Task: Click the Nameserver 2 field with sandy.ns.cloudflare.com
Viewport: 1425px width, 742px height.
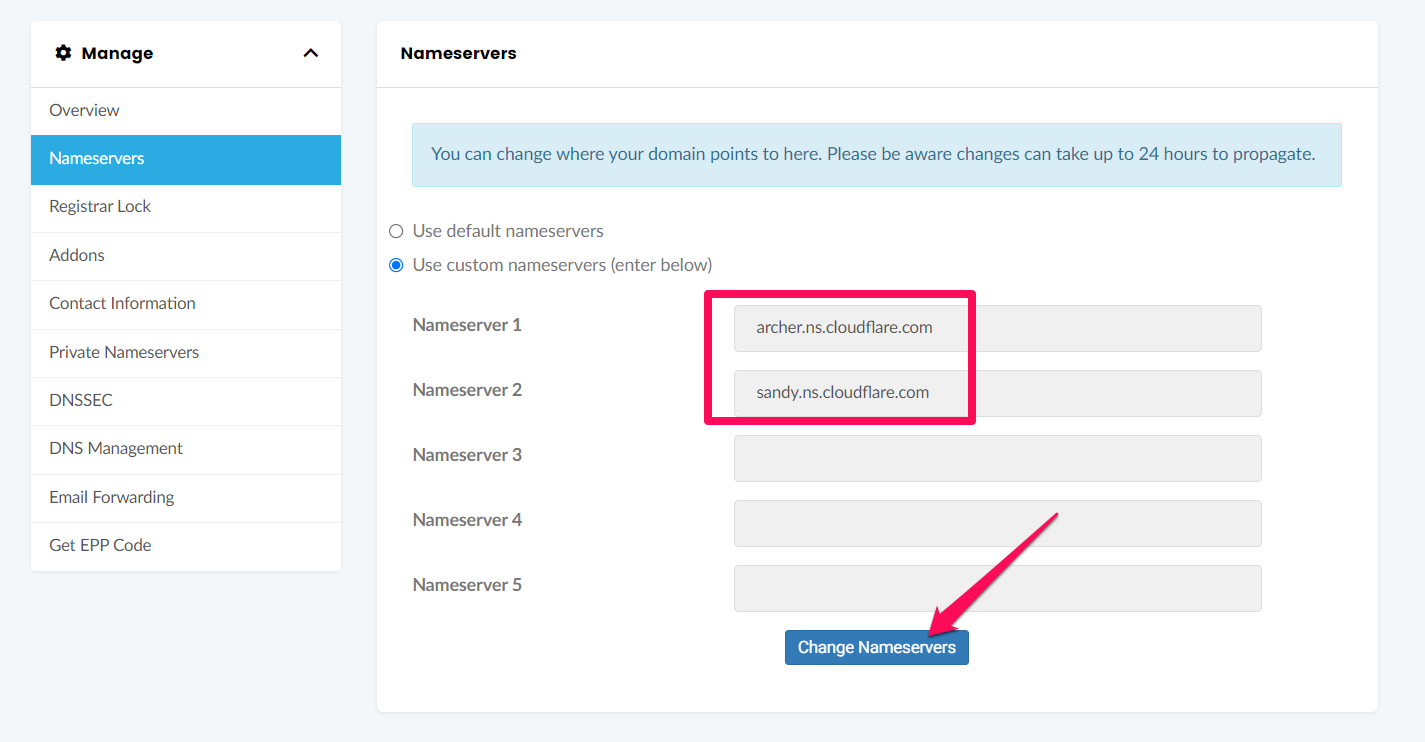Action: pyautogui.click(x=997, y=393)
